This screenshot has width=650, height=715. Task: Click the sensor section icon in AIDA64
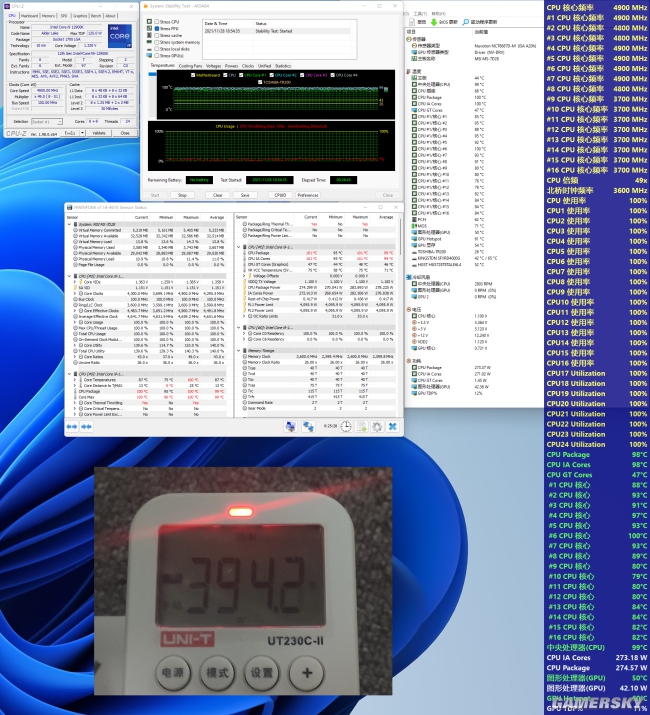coord(408,39)
